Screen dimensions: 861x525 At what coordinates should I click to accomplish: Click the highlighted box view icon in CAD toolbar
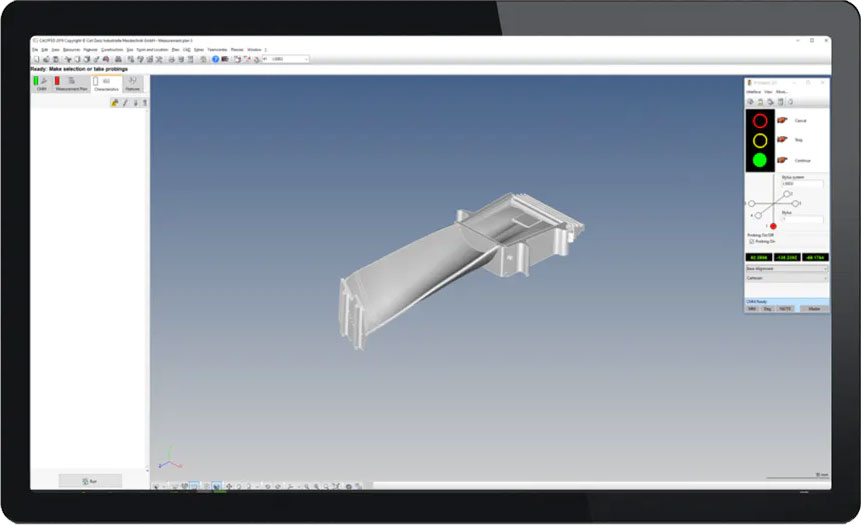194,487
